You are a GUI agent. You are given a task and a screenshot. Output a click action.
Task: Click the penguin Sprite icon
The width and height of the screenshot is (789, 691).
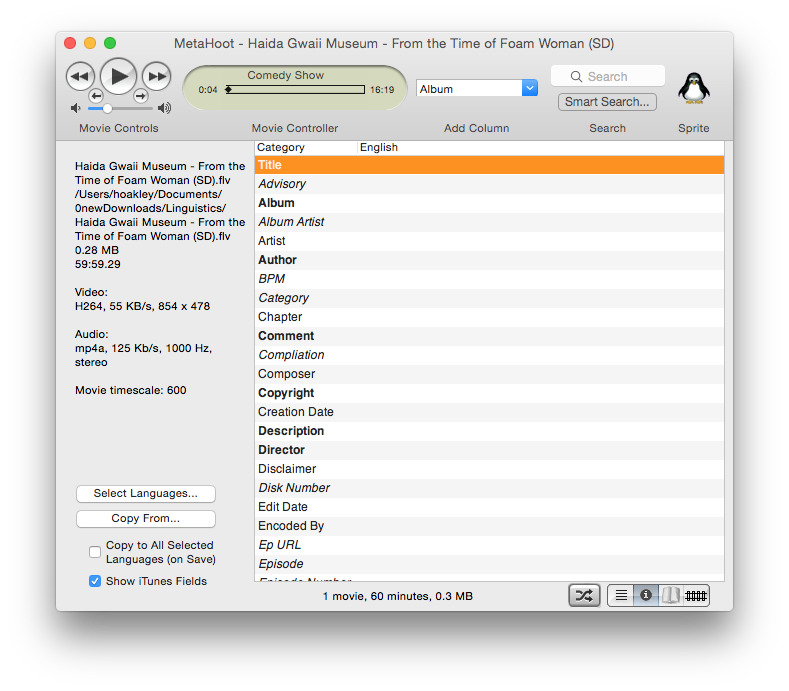pos(693,89)
